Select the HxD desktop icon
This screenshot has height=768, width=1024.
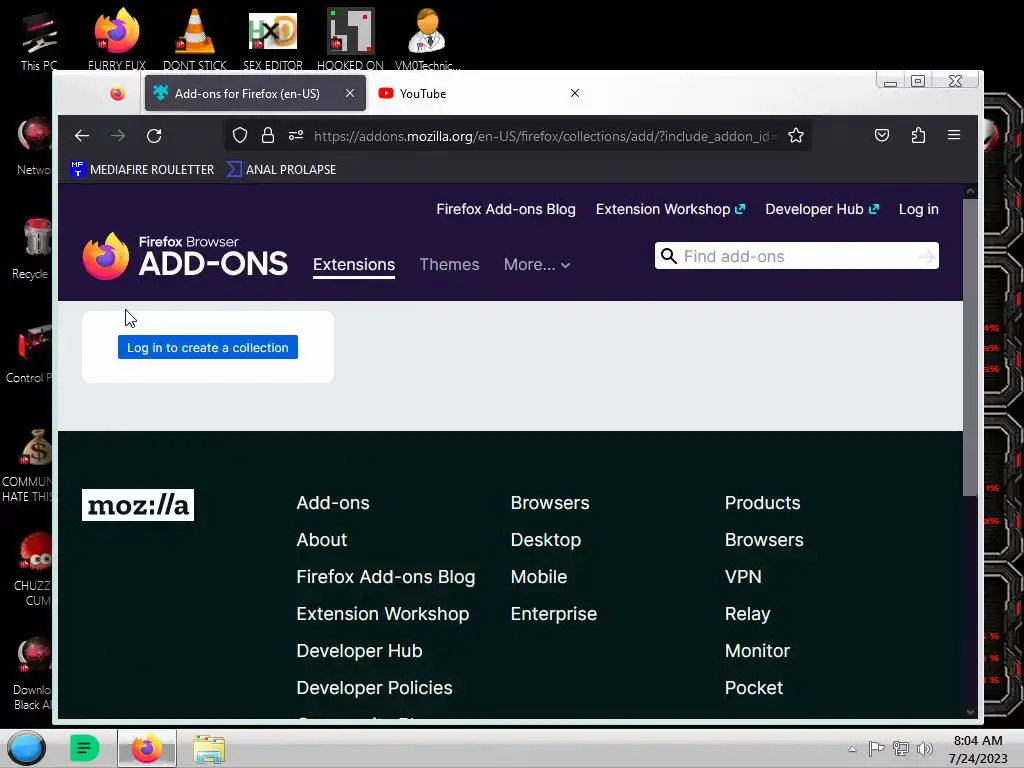pos(273,39)
